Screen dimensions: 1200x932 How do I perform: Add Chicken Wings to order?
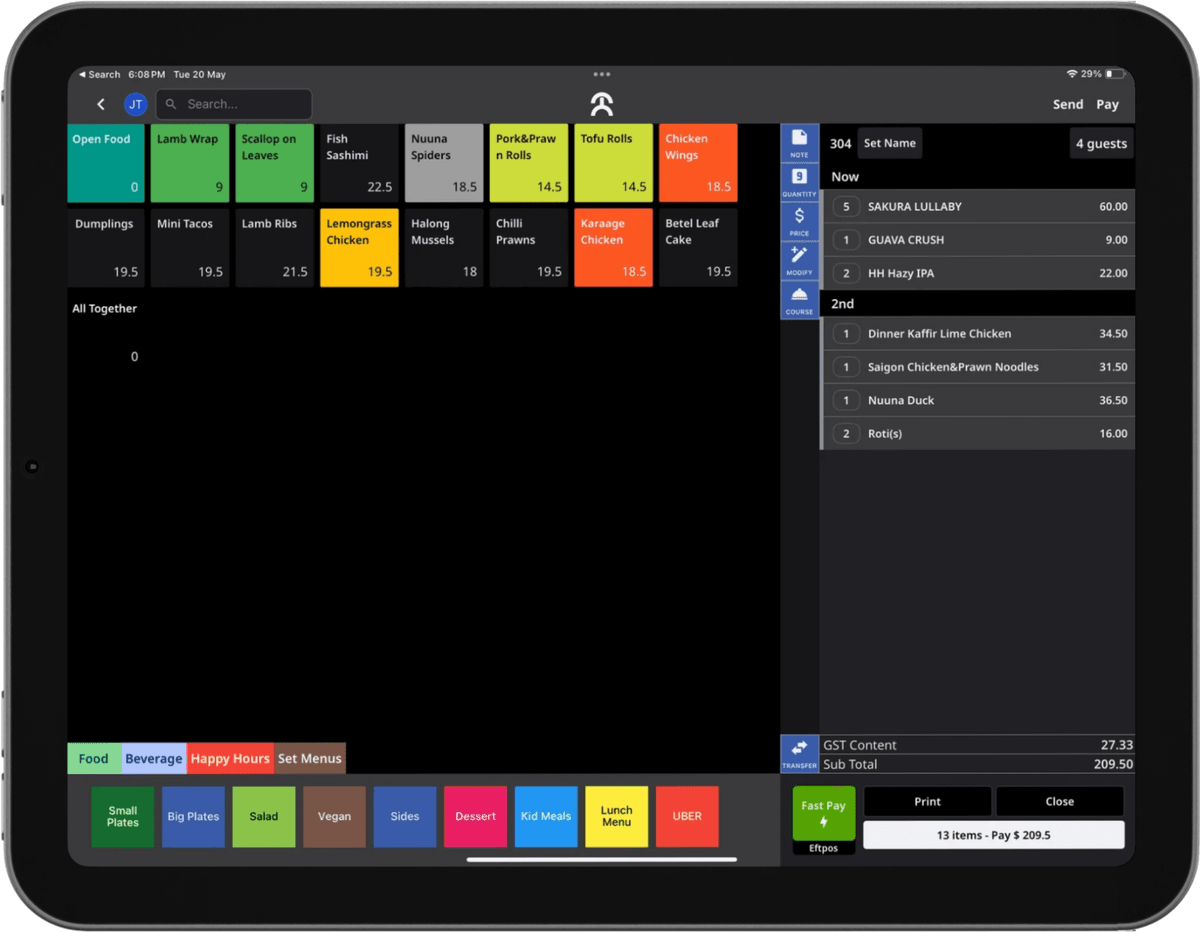click(x=698, y=163)
